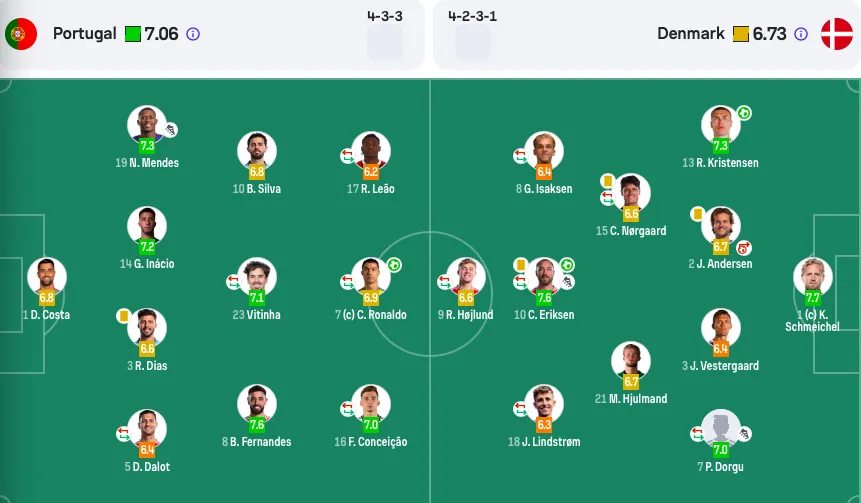The height and width of the screenshot is (503, 861).
Task: Open Vitinha player profile
Action: coord(257,277)
